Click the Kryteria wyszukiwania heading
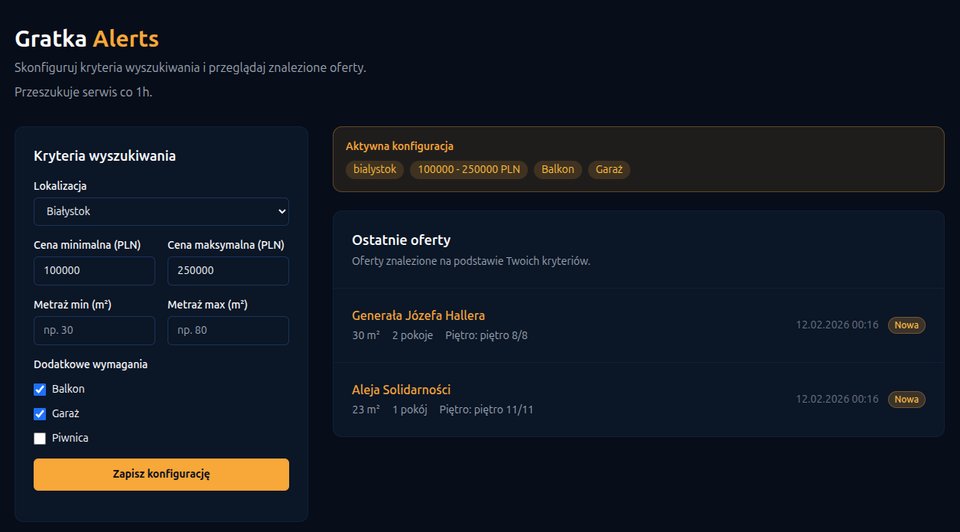 (105, 156)
